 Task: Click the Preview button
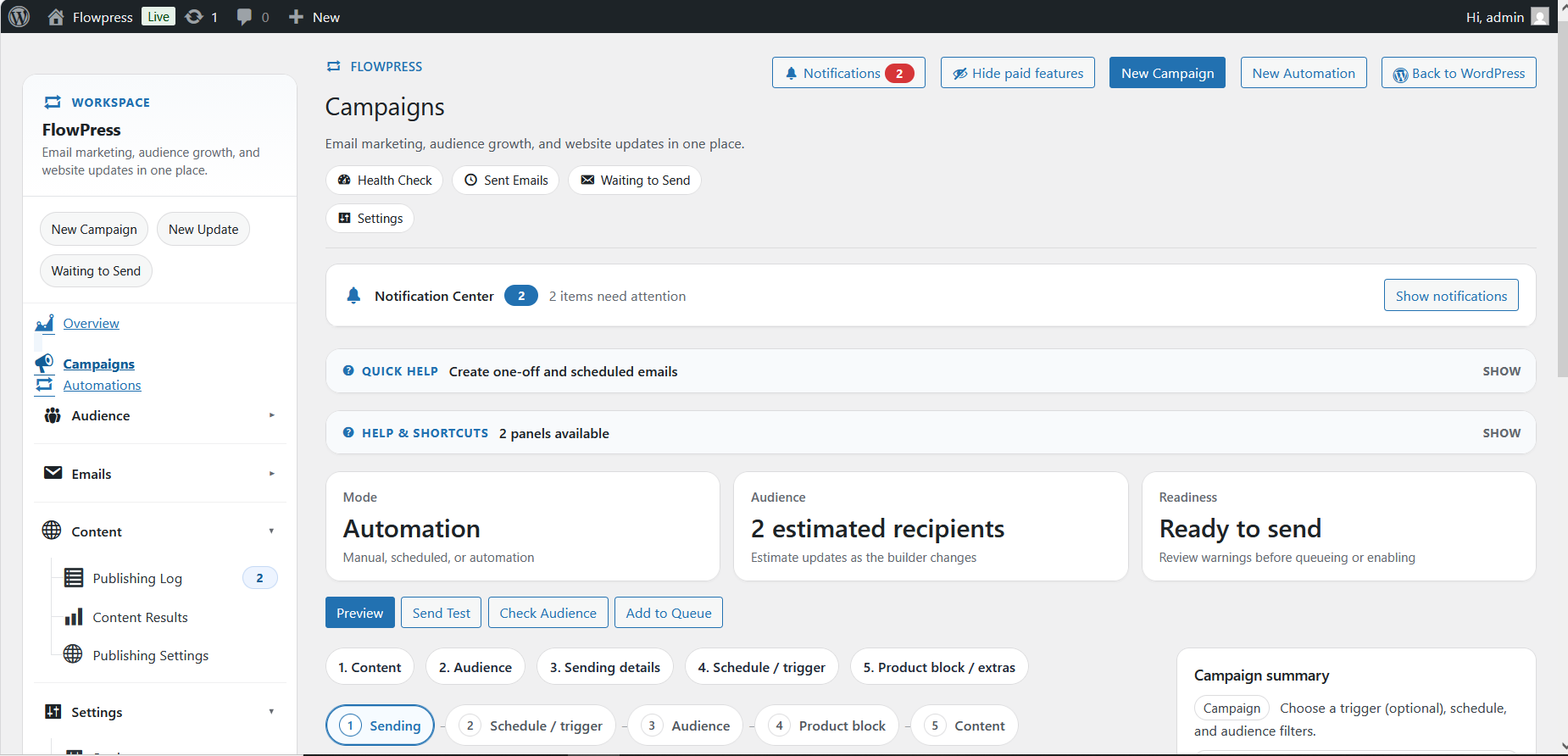[360, 613]
